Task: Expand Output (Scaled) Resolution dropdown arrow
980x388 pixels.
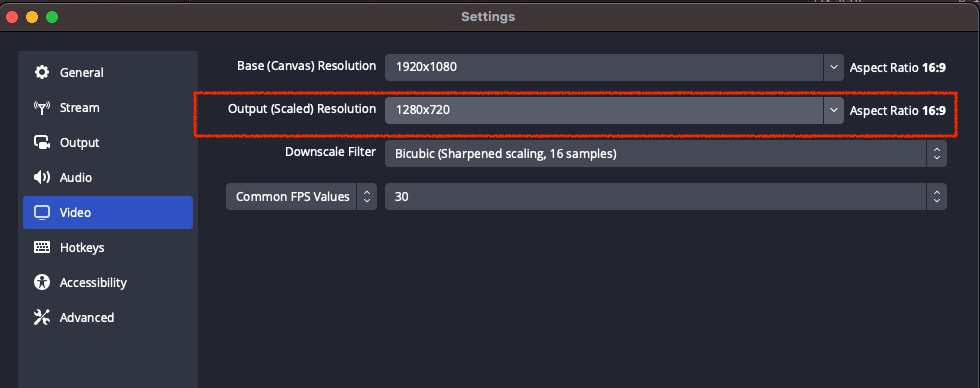Action: (833, 110)
